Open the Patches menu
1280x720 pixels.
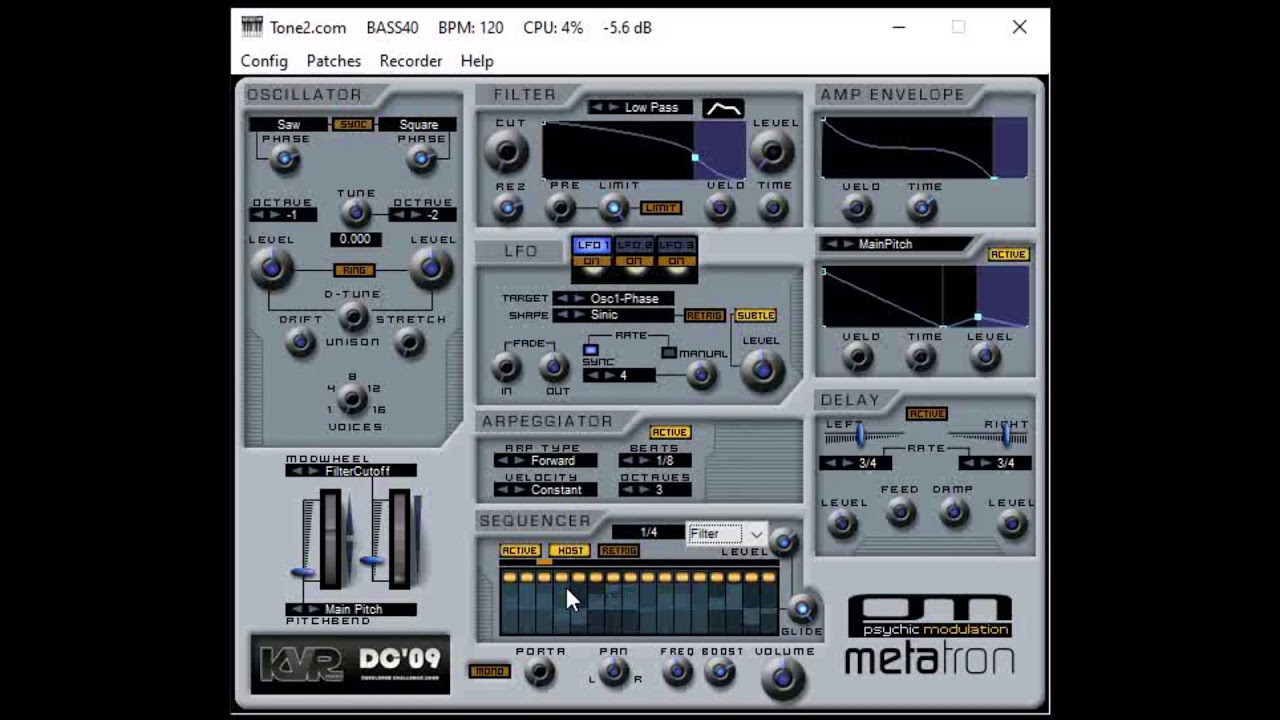334,61
